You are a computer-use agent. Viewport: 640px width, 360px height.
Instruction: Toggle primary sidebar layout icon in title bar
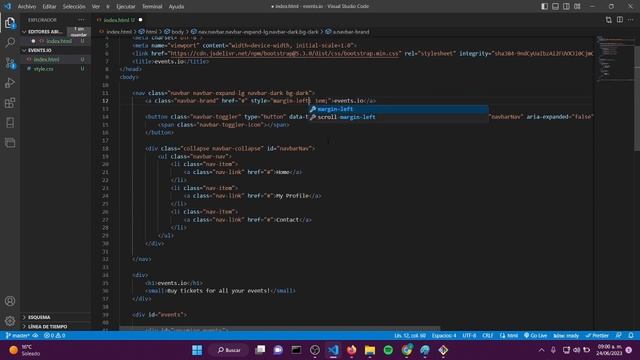tap(544, 6)
